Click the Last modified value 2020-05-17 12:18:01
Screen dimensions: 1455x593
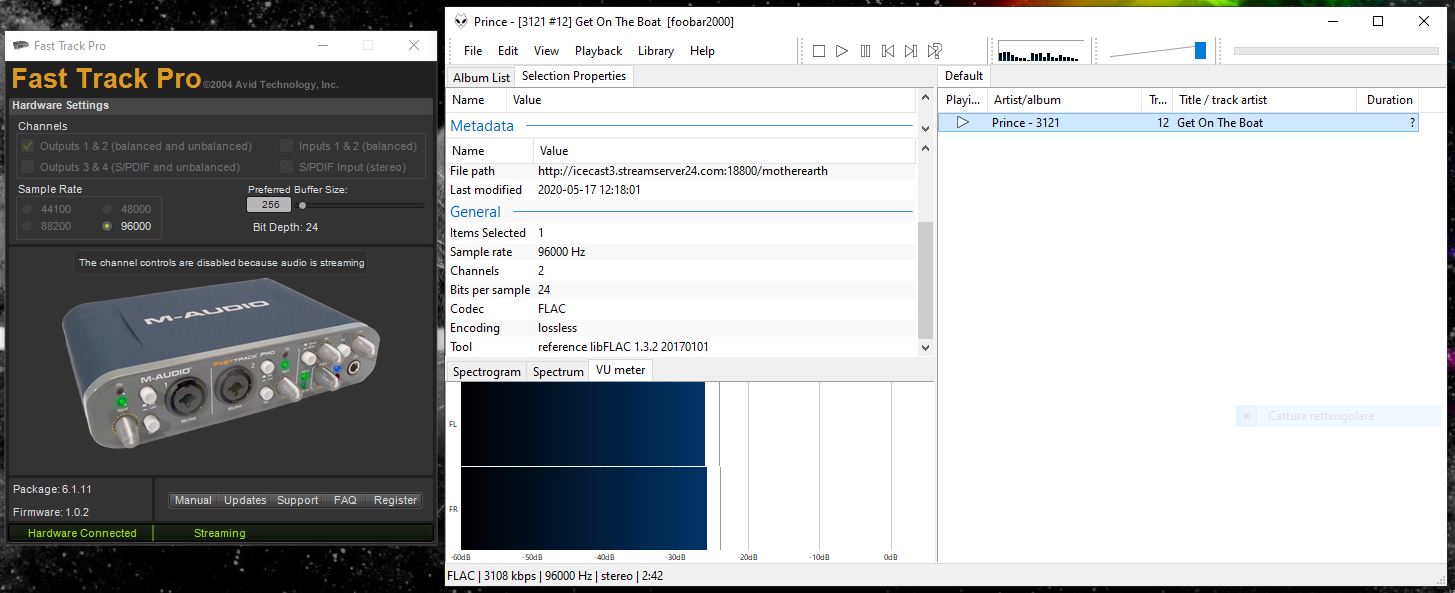tap(589, 190)
